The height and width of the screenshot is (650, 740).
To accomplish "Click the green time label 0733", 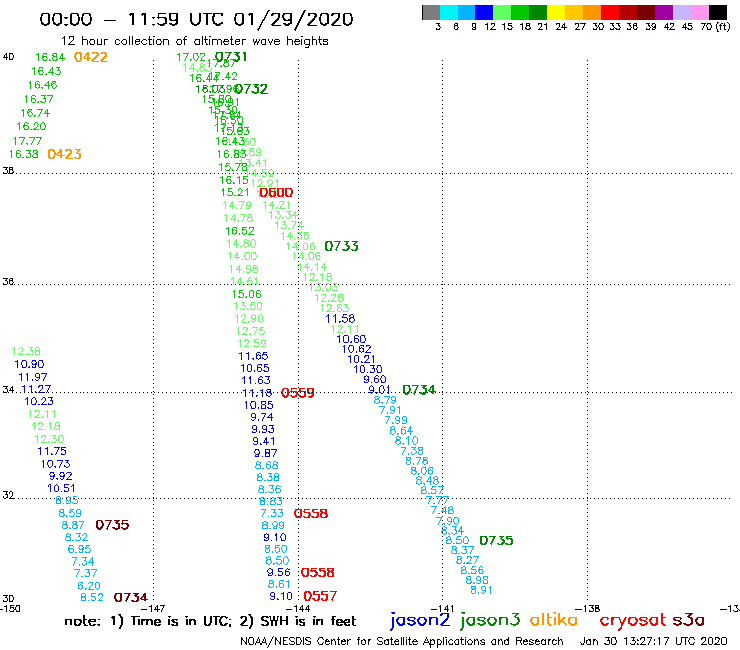I will 342,246.
